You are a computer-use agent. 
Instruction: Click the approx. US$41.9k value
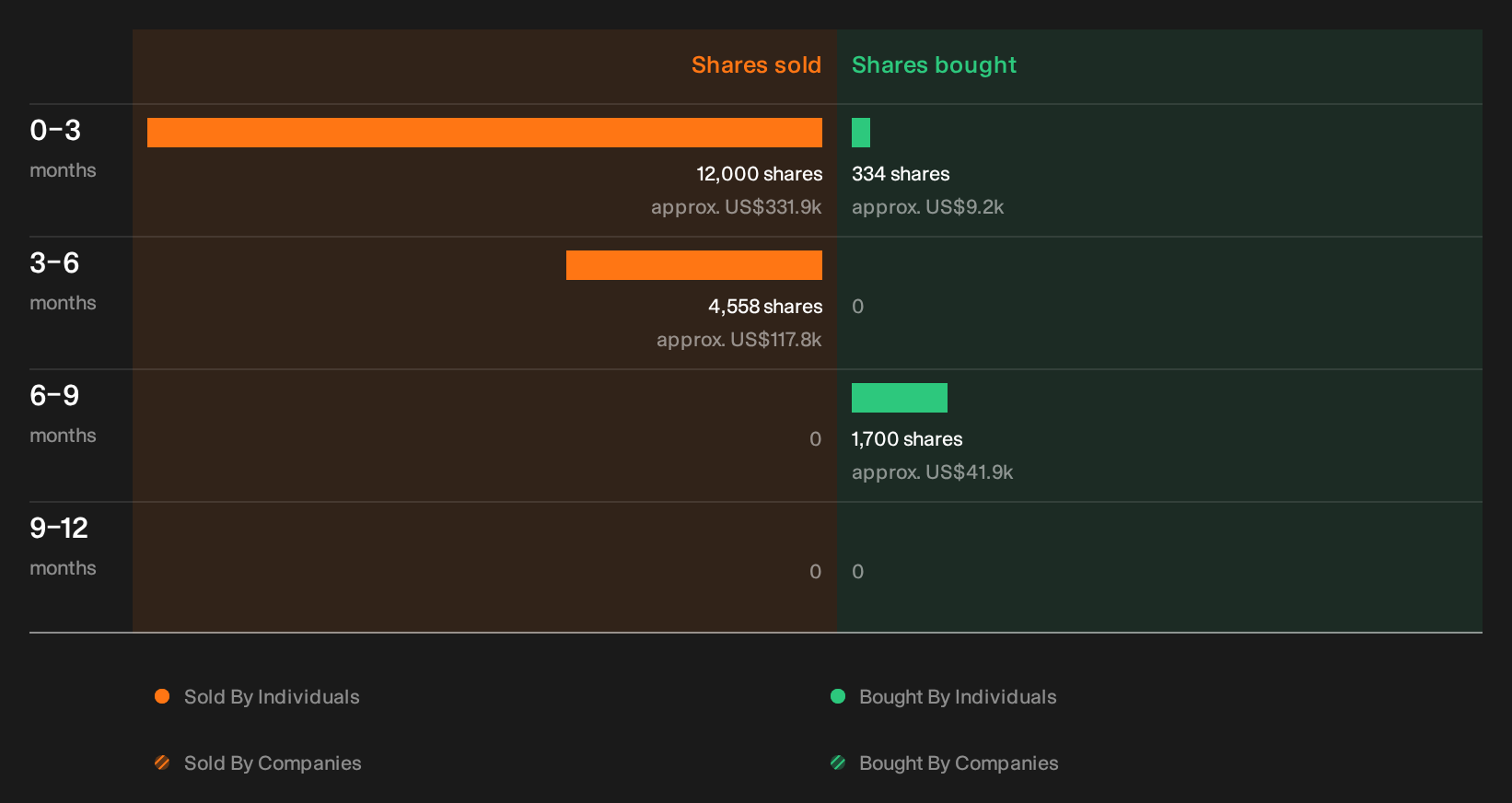coord(932,472)
